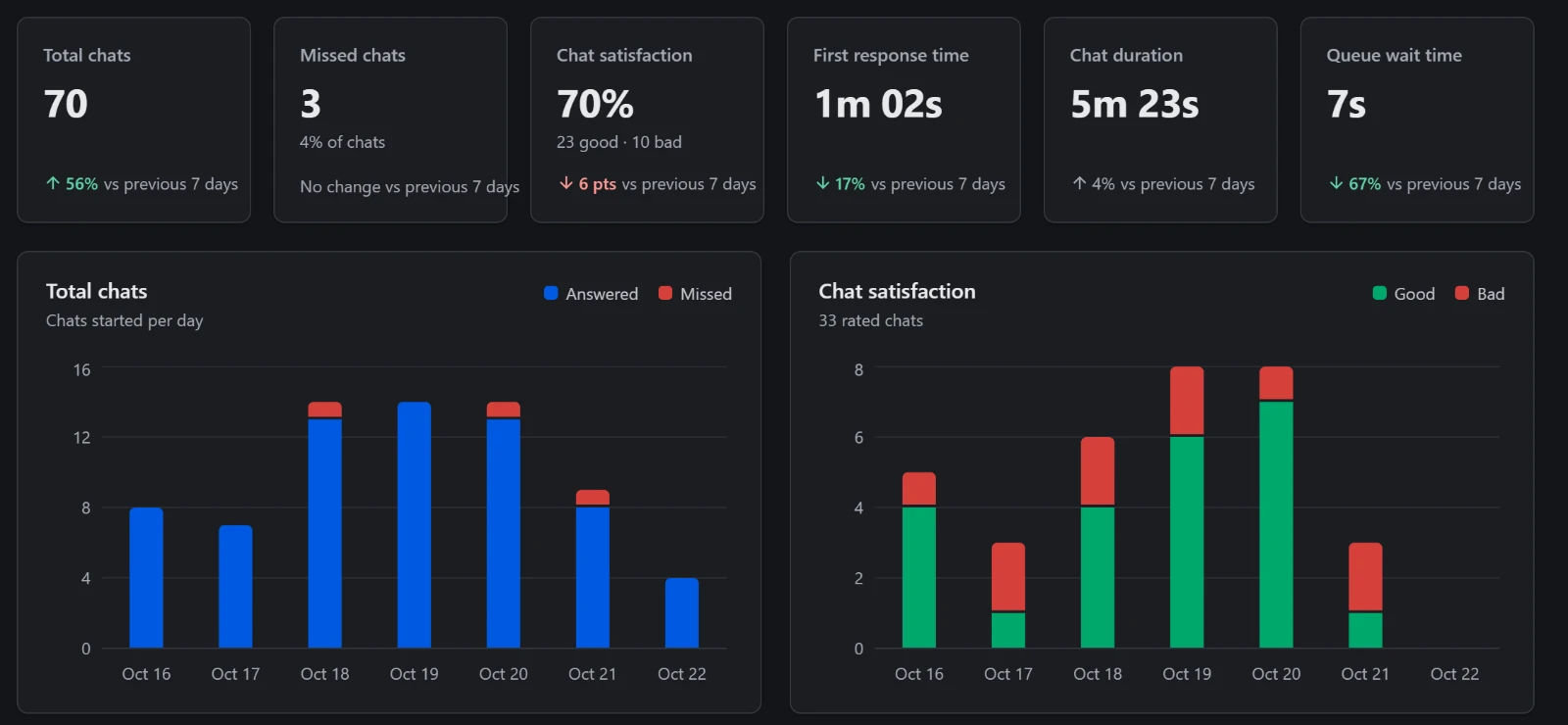Click the green Oct 20 bar in Chat satisfaction
This screenshot has width=1568, height=725.
tap(1276, 524)
